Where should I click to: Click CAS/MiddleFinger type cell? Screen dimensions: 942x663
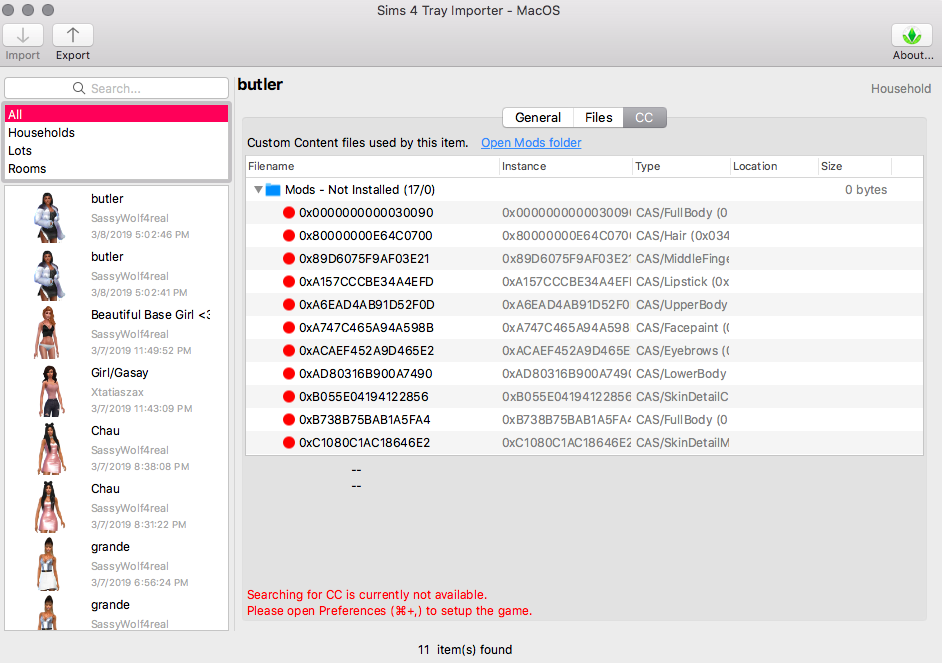682,259
